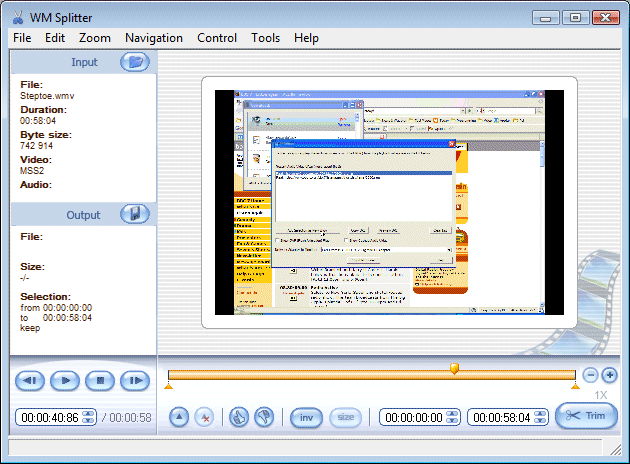Toggle the inv selection button
Screen dimensions: 630x464
304,417
